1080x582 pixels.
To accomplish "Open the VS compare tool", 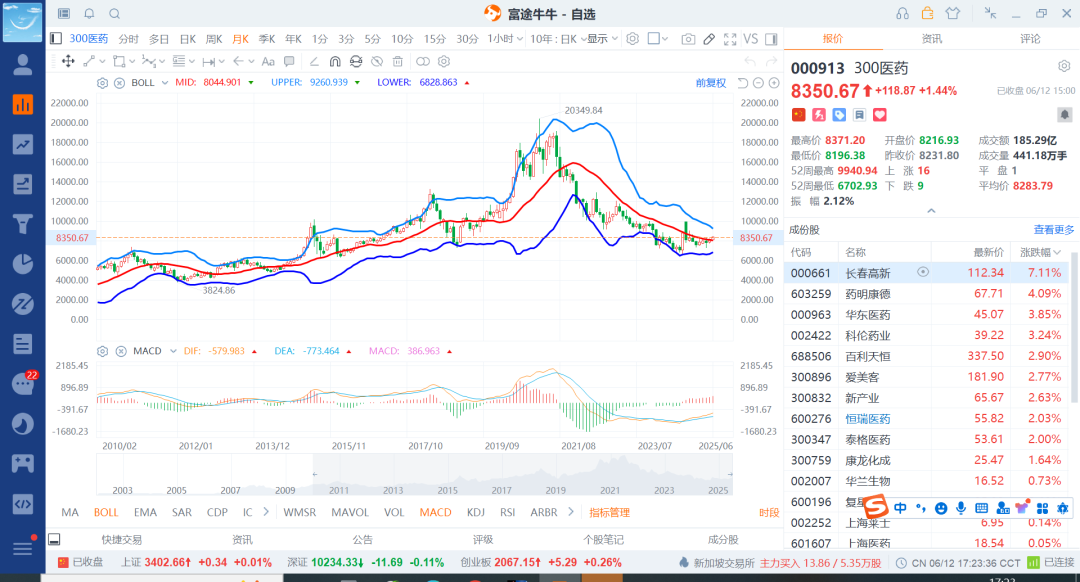I will (x=751, y=39).
